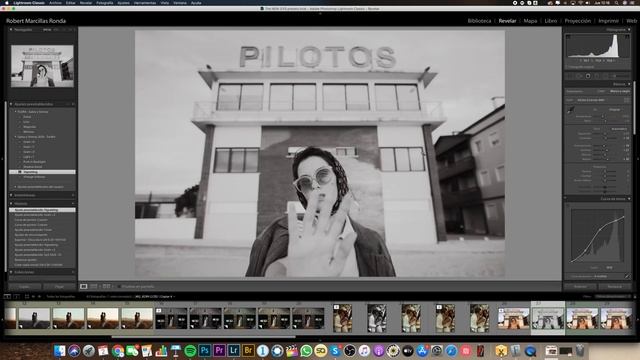Screen dimensions: 640x360
Task: Open Adobe Bridge from the Dock
Action: click(x=248, y=350)
